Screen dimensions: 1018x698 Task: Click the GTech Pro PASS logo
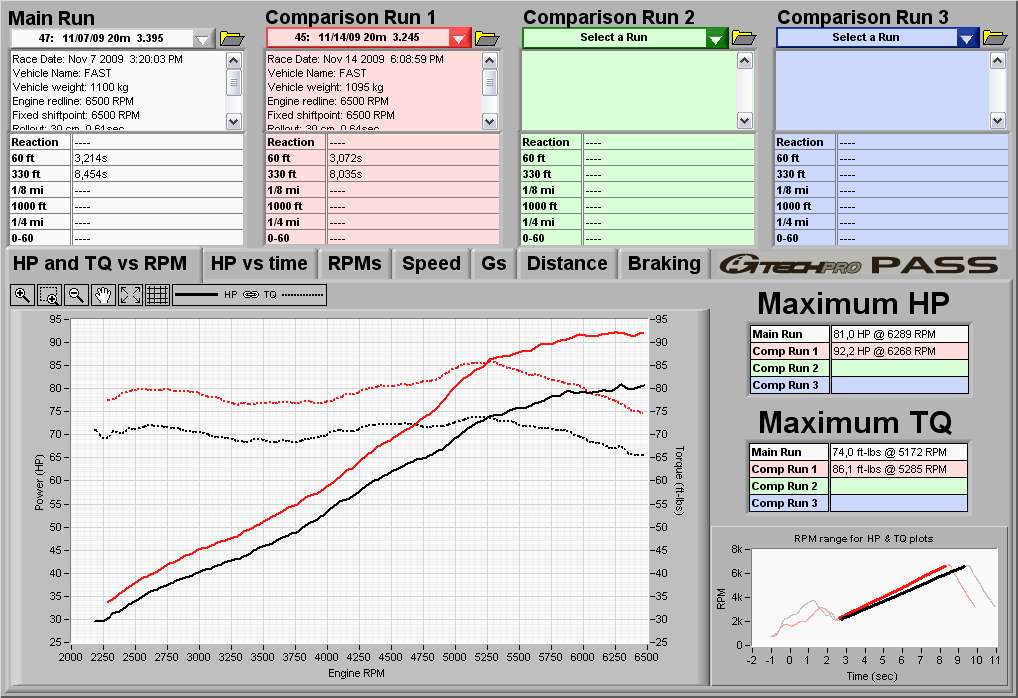[859, 265]
